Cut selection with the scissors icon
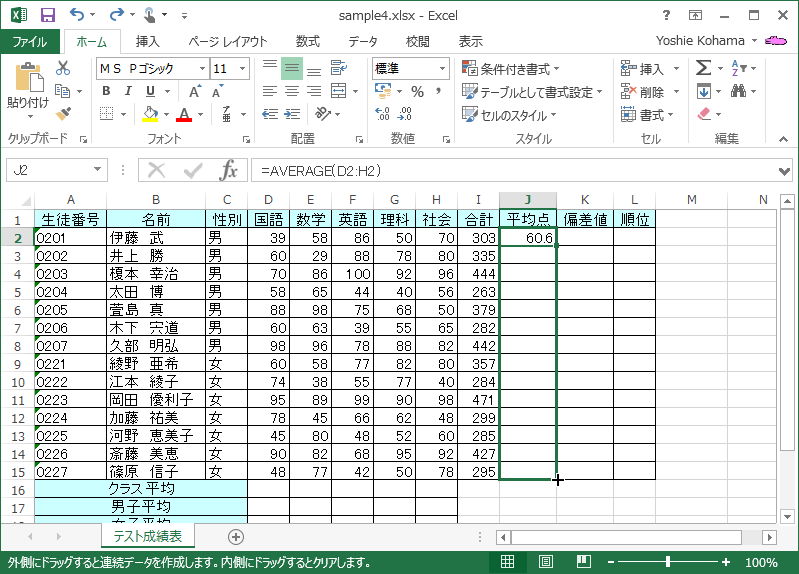 (x=63, y=68)
